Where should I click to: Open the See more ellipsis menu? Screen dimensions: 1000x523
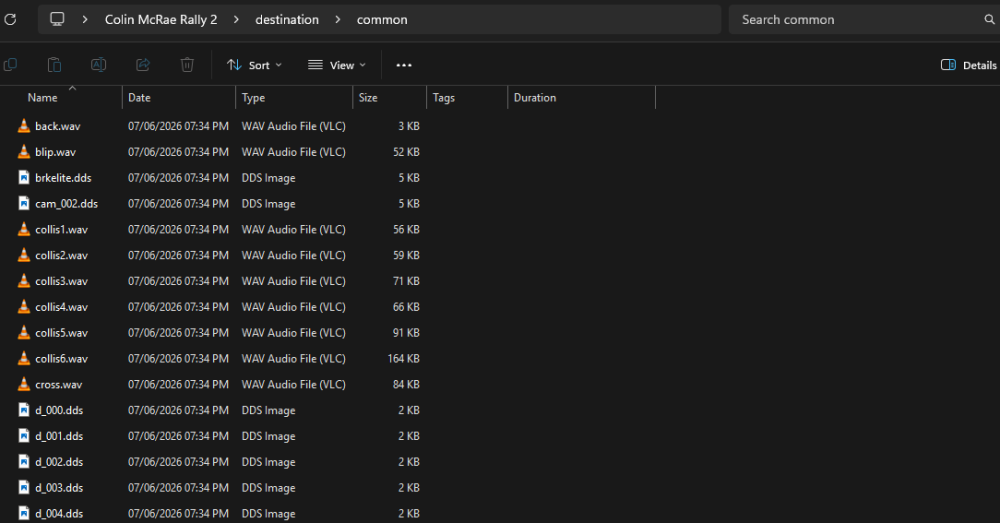coord(404,65)
